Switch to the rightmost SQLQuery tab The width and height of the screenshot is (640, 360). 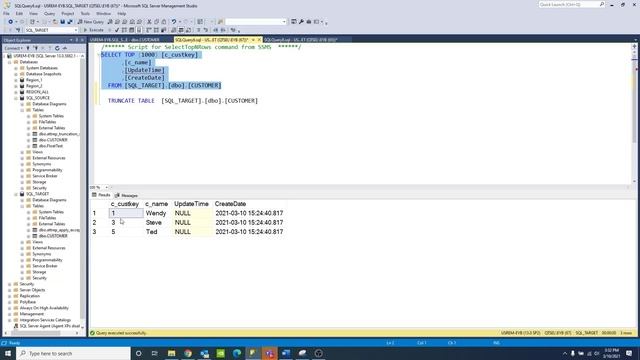[x=301, y=40]
